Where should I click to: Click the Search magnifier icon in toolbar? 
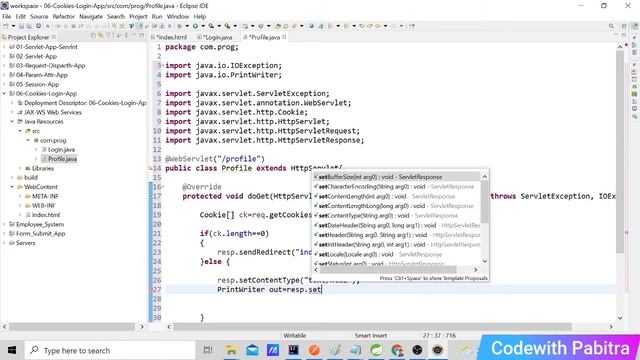[611, 26]
